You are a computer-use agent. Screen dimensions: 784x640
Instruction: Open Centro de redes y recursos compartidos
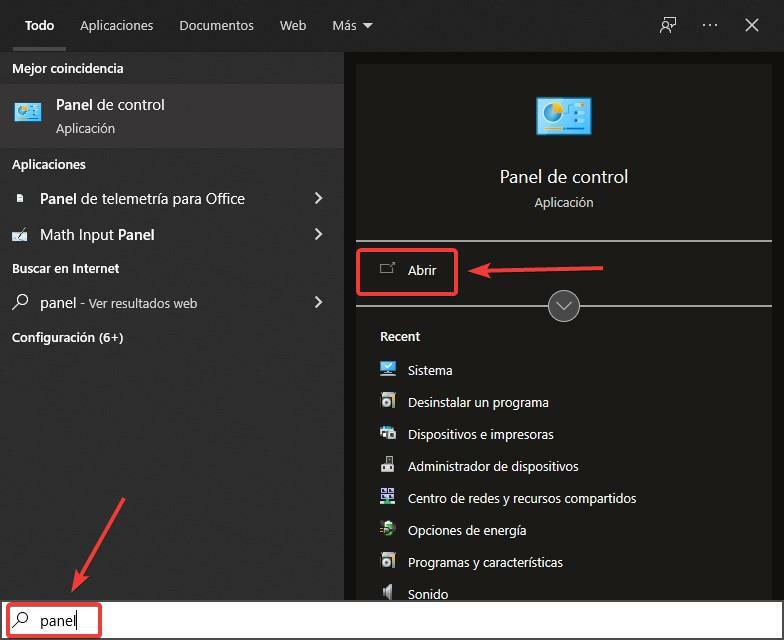pyautogui.click(x=522, y=498)
